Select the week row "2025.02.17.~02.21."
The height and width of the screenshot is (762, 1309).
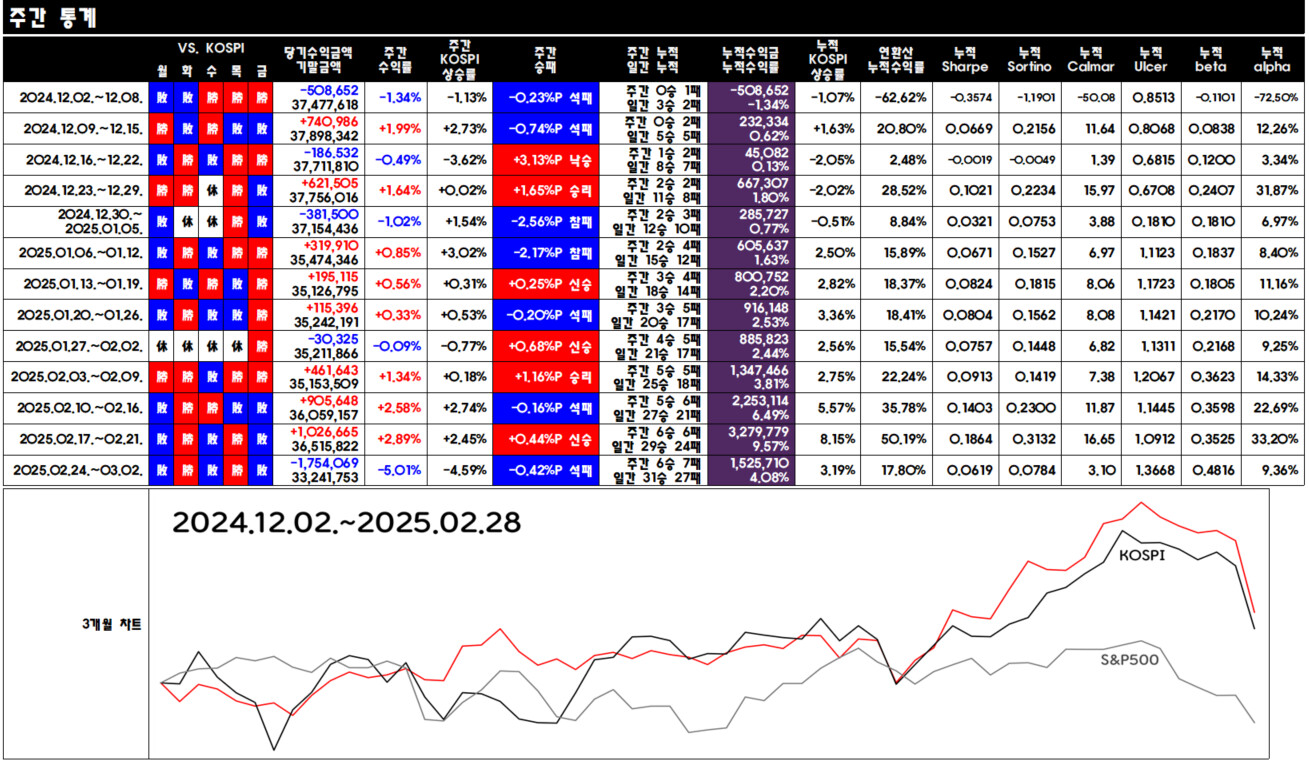tap(654, 439)
